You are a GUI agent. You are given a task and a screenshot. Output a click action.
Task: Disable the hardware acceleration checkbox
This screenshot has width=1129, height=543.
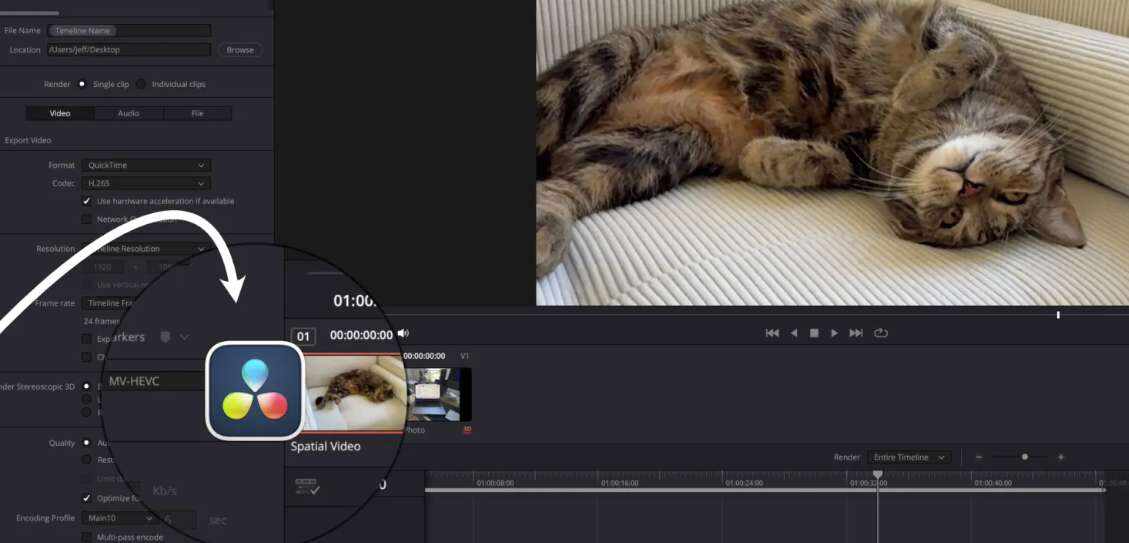click(x=87, y=201)
